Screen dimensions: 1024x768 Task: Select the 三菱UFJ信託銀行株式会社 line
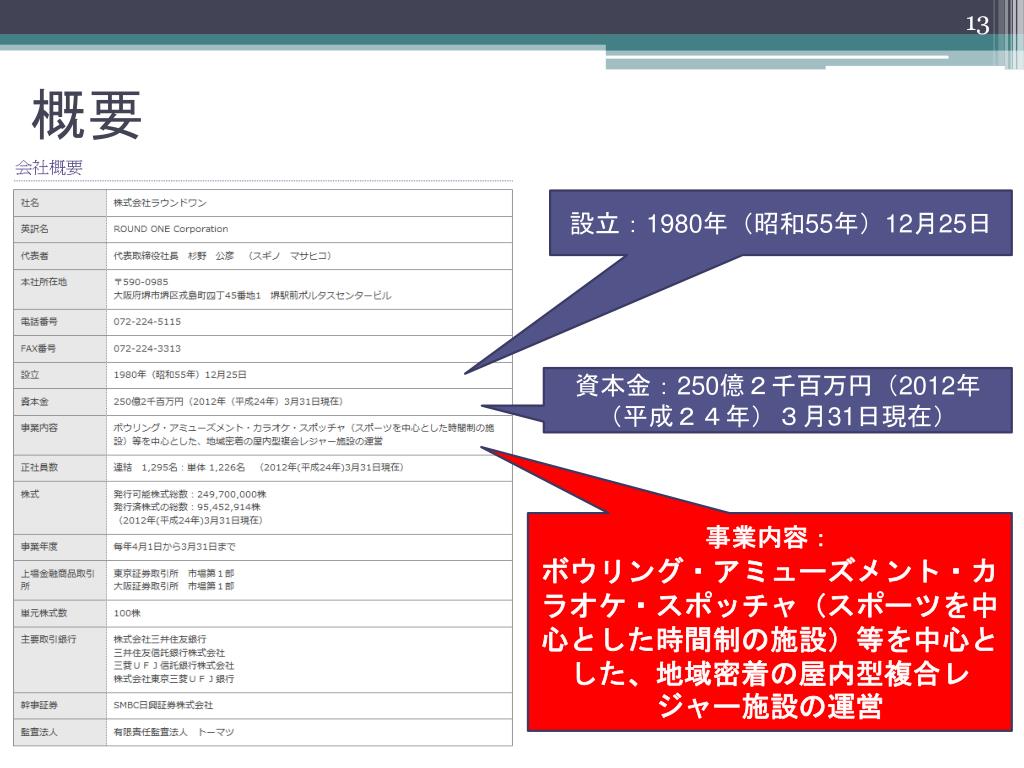[174, 666]
